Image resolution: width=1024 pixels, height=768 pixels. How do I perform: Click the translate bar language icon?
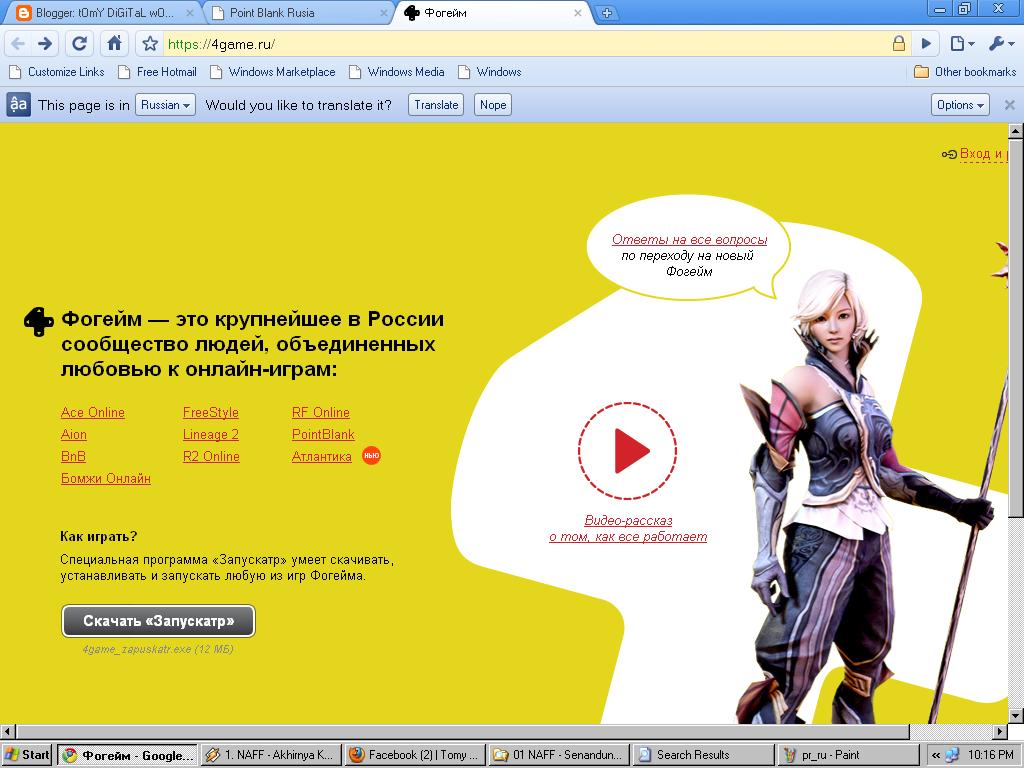pyautogui.click(x=18, y=104)
